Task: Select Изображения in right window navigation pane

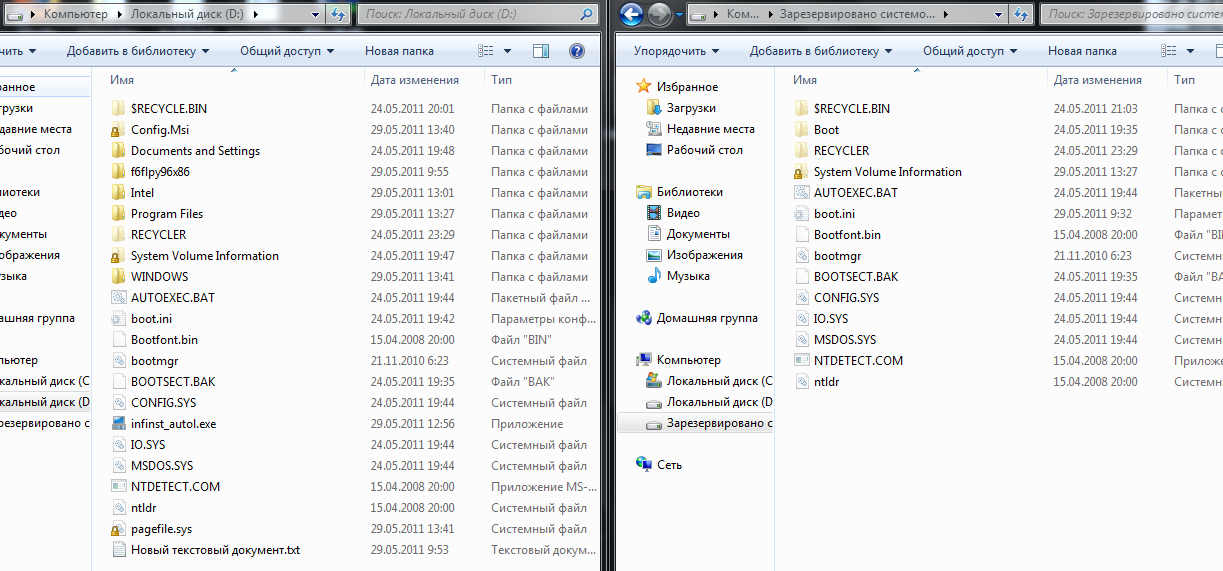Action: [x=705, y=254]
